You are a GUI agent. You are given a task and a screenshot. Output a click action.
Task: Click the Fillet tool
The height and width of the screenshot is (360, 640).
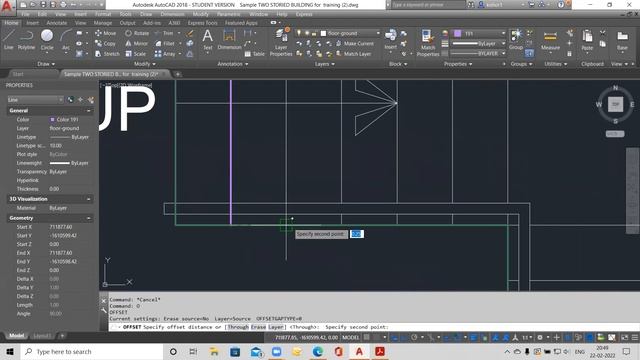[x=165, y=43]
